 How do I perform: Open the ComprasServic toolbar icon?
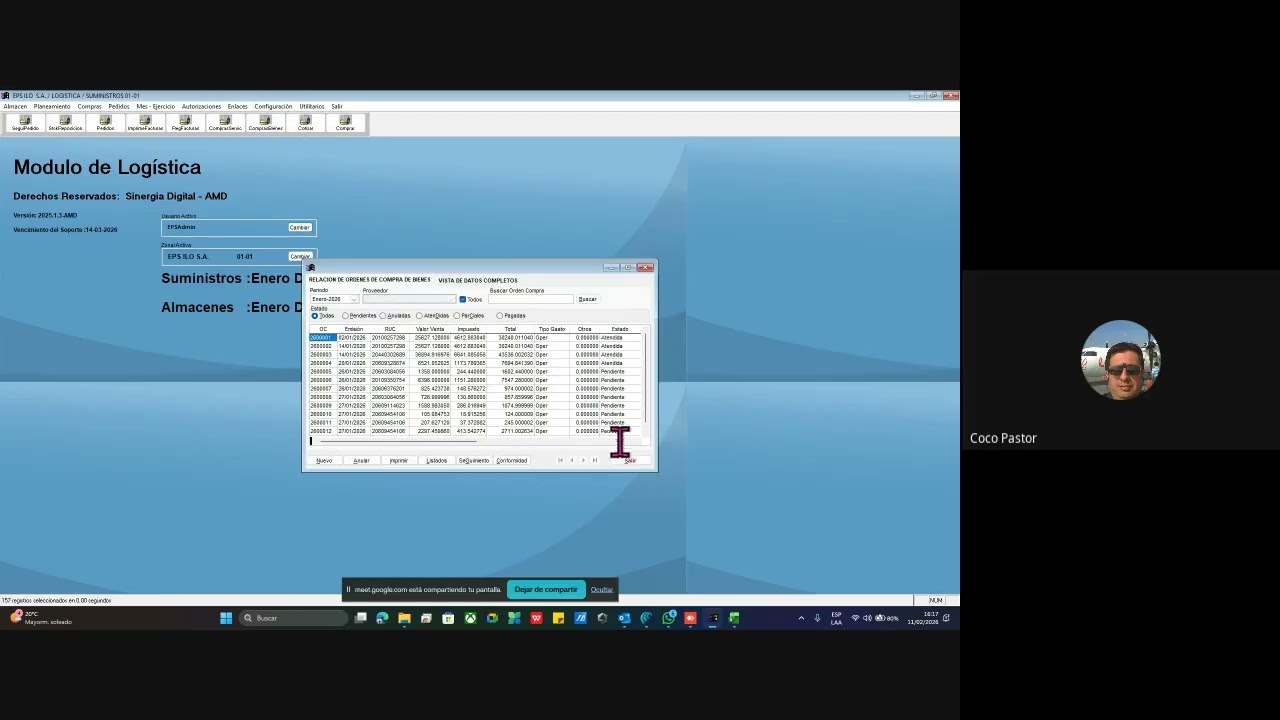(x=225, y=123)
